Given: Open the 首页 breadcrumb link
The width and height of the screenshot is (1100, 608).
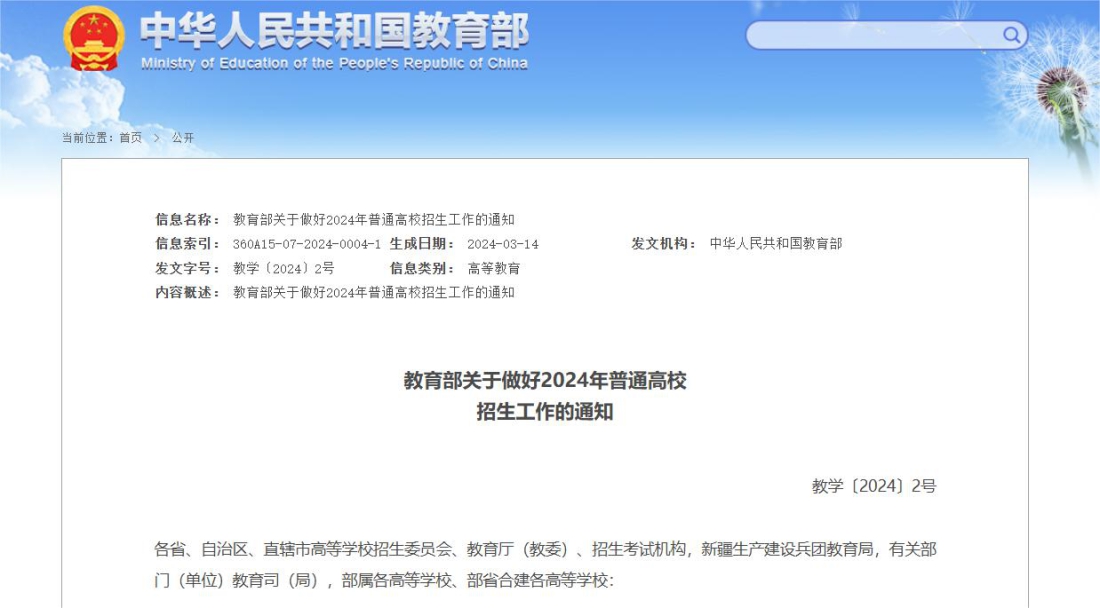Looking at the screenshot, I should pos(130,137).
